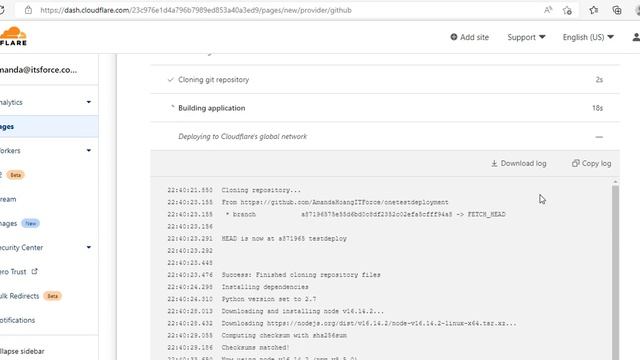Open the browser Favorites list icon
The height and width of the screenshot is (360, 640).
pos(594,10)
